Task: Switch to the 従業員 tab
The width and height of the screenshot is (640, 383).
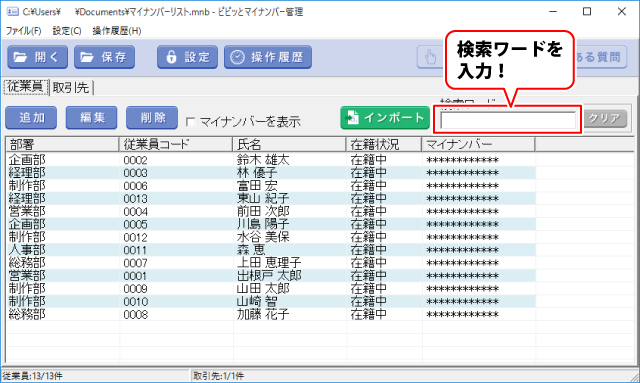Action: (x=26, y=87)
